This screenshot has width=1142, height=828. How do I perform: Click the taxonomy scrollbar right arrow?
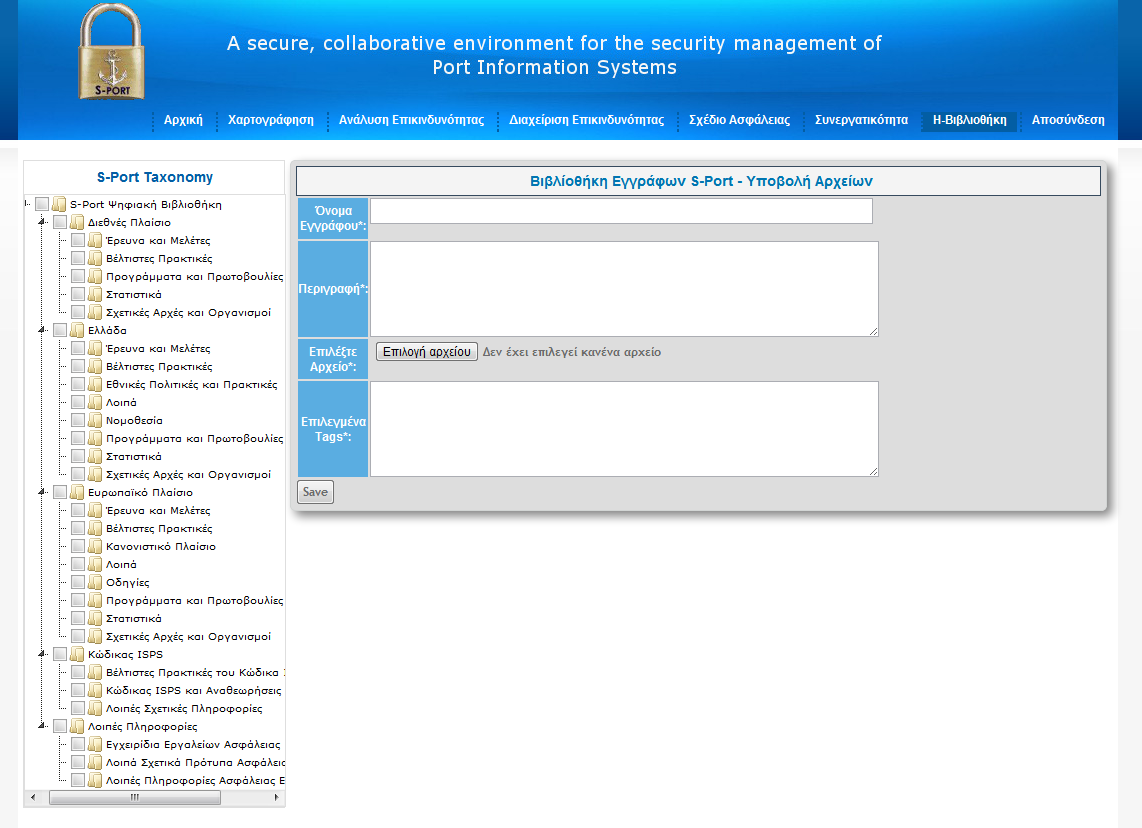pyautogui.click(x=277, y=797)
